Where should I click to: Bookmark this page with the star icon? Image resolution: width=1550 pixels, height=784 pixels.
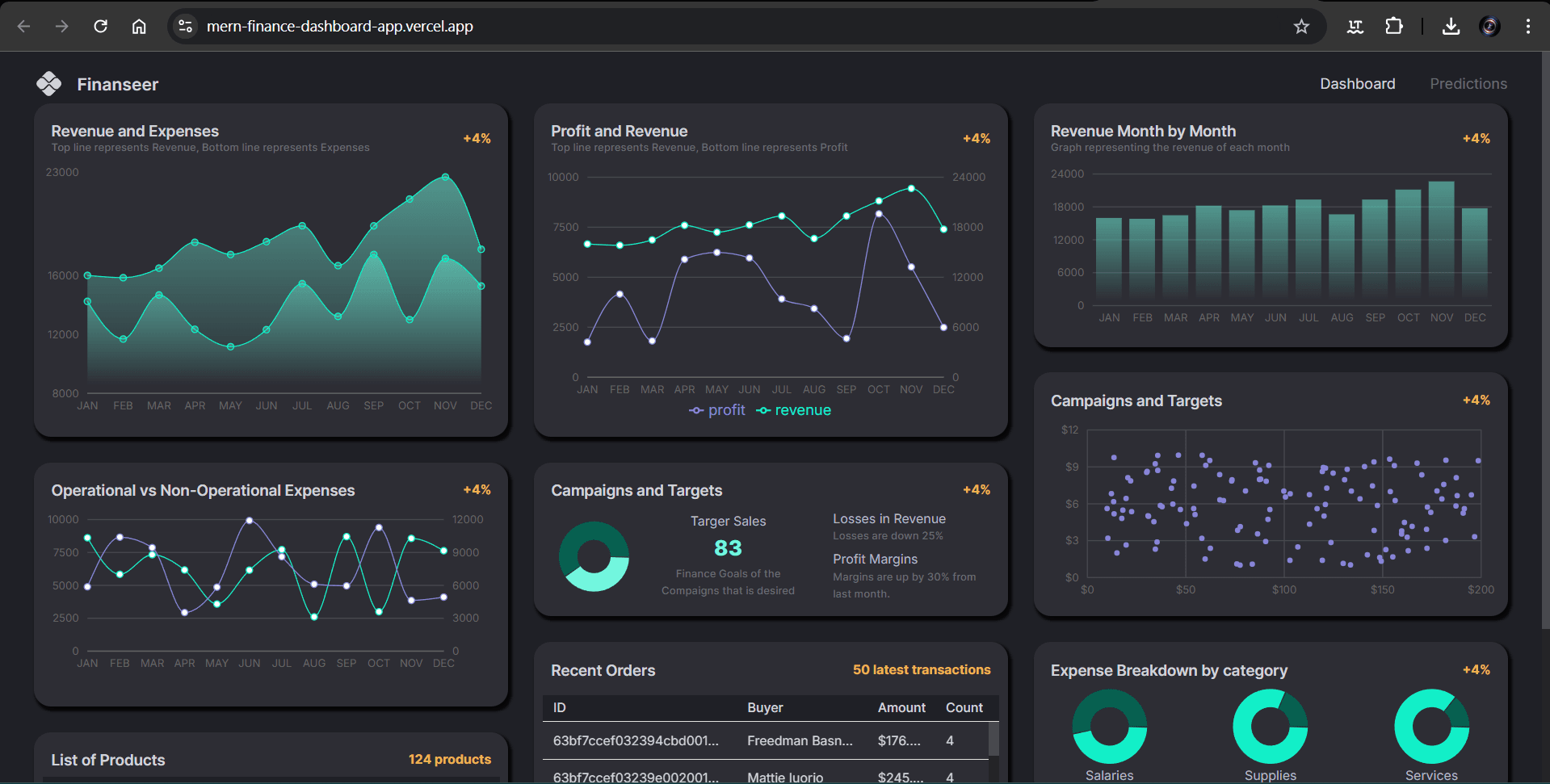1301,26
